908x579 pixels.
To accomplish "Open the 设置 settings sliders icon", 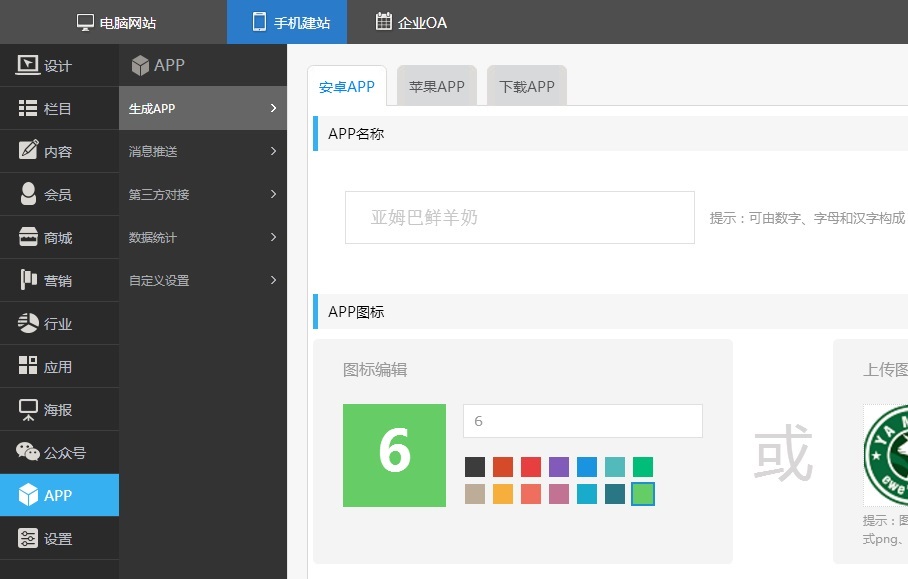I will click(28, 538).
